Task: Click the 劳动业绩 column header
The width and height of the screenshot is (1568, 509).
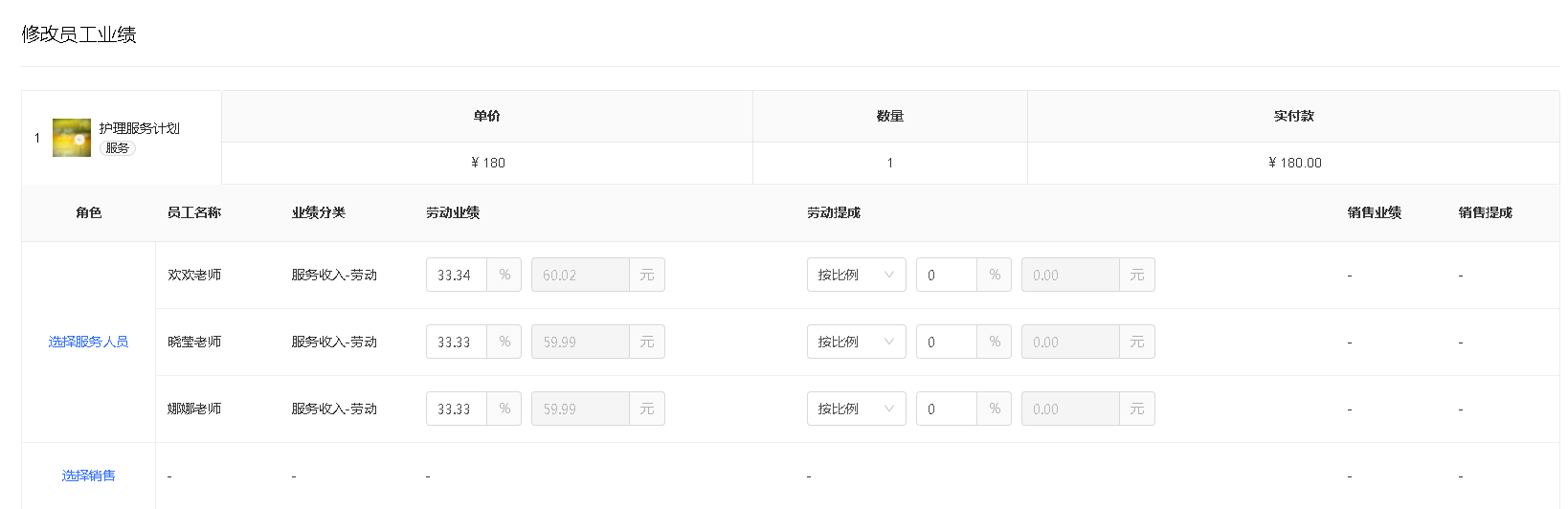Action: point(453,212)
